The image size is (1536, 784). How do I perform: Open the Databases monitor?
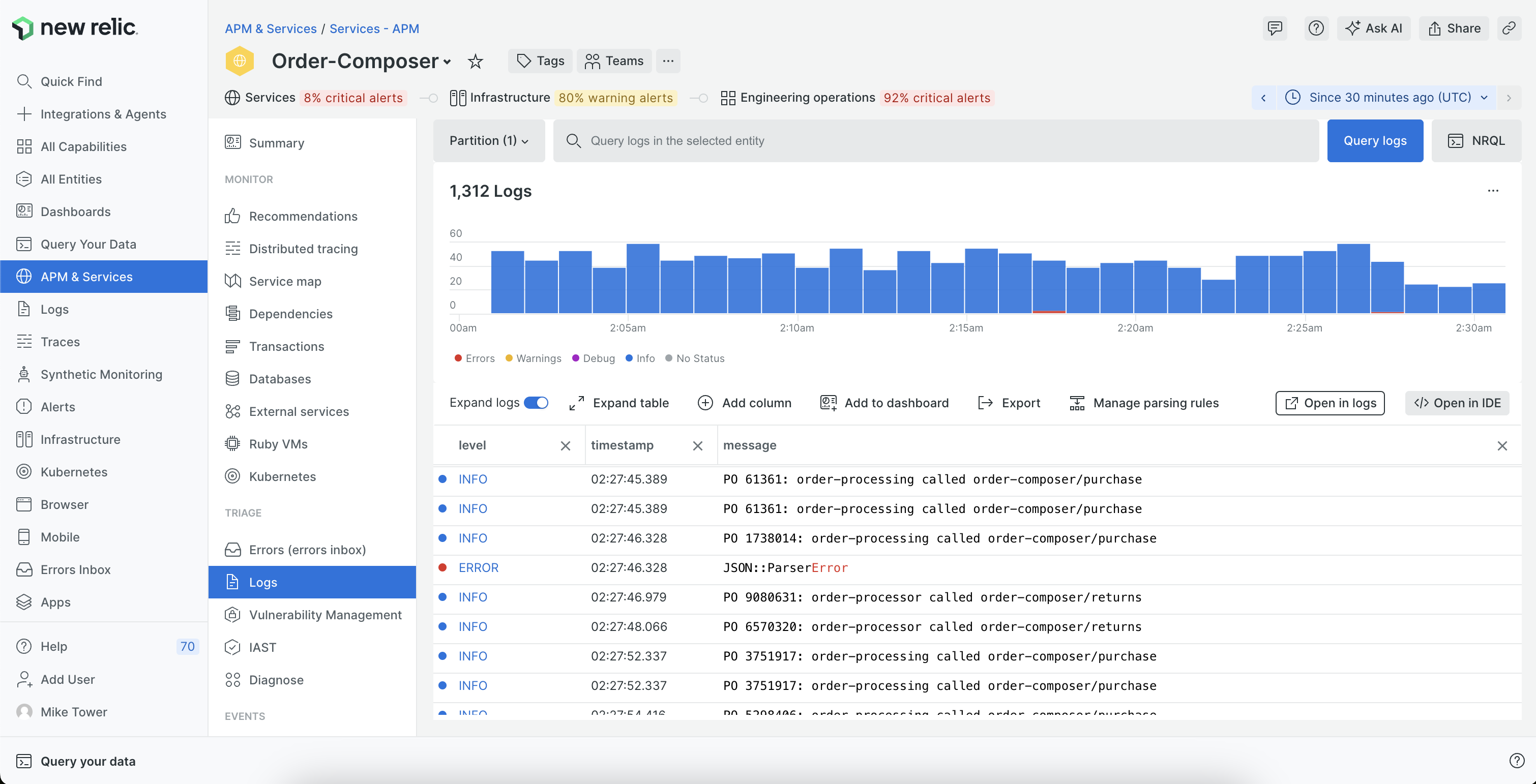click(279, 379)
